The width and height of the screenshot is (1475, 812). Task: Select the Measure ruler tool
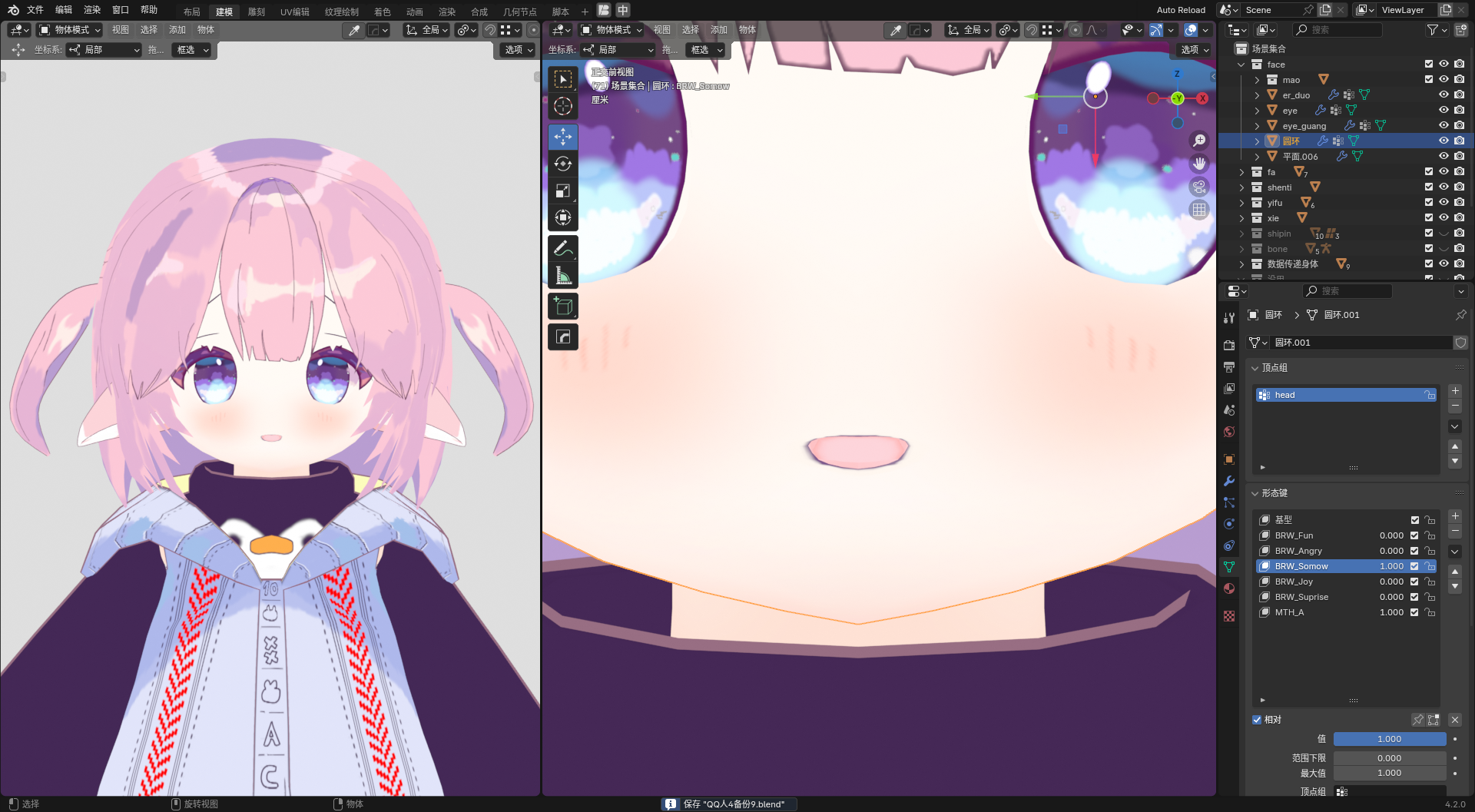[562, 275]
